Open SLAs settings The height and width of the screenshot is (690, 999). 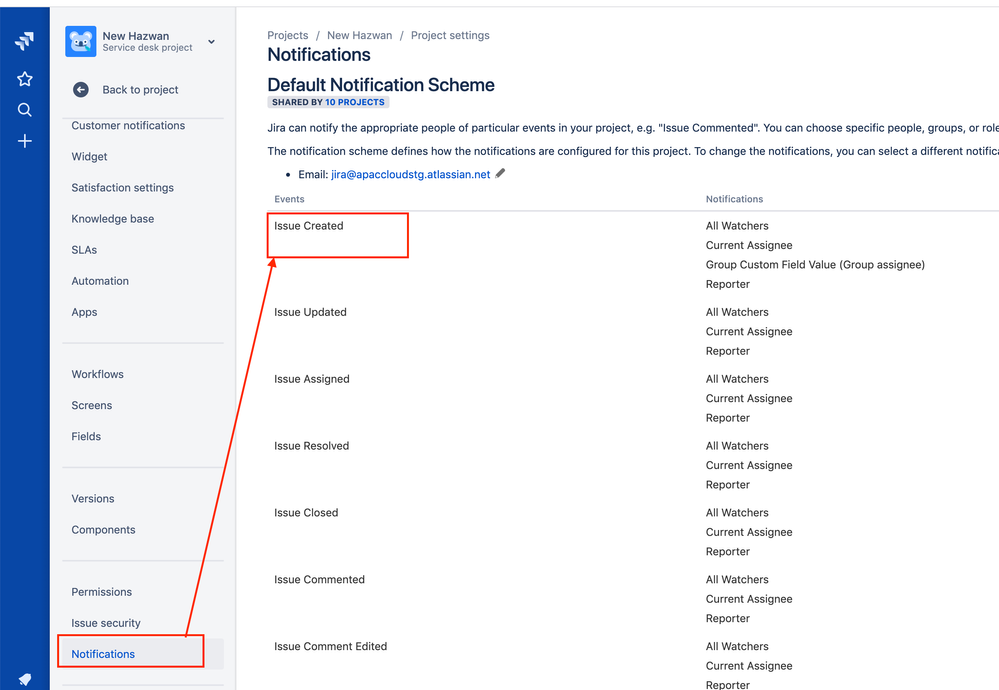tap(84, 250)
